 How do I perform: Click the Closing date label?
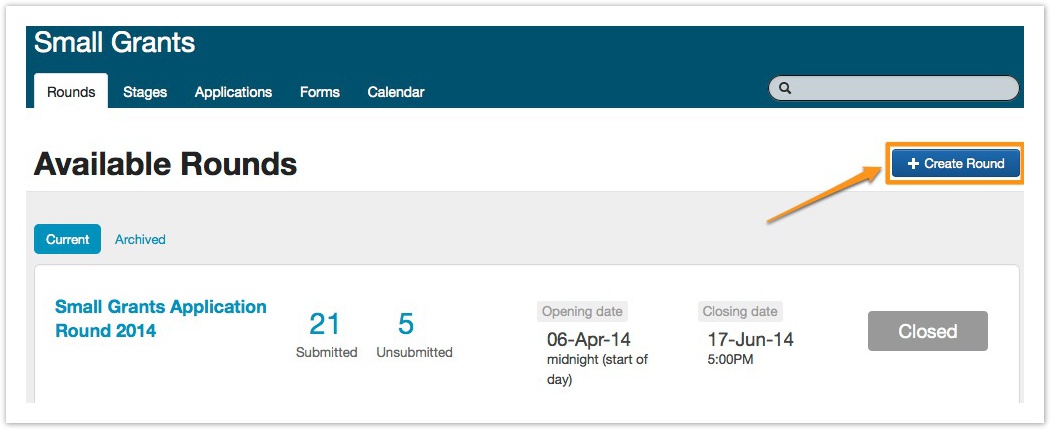[x=741, y=311]
